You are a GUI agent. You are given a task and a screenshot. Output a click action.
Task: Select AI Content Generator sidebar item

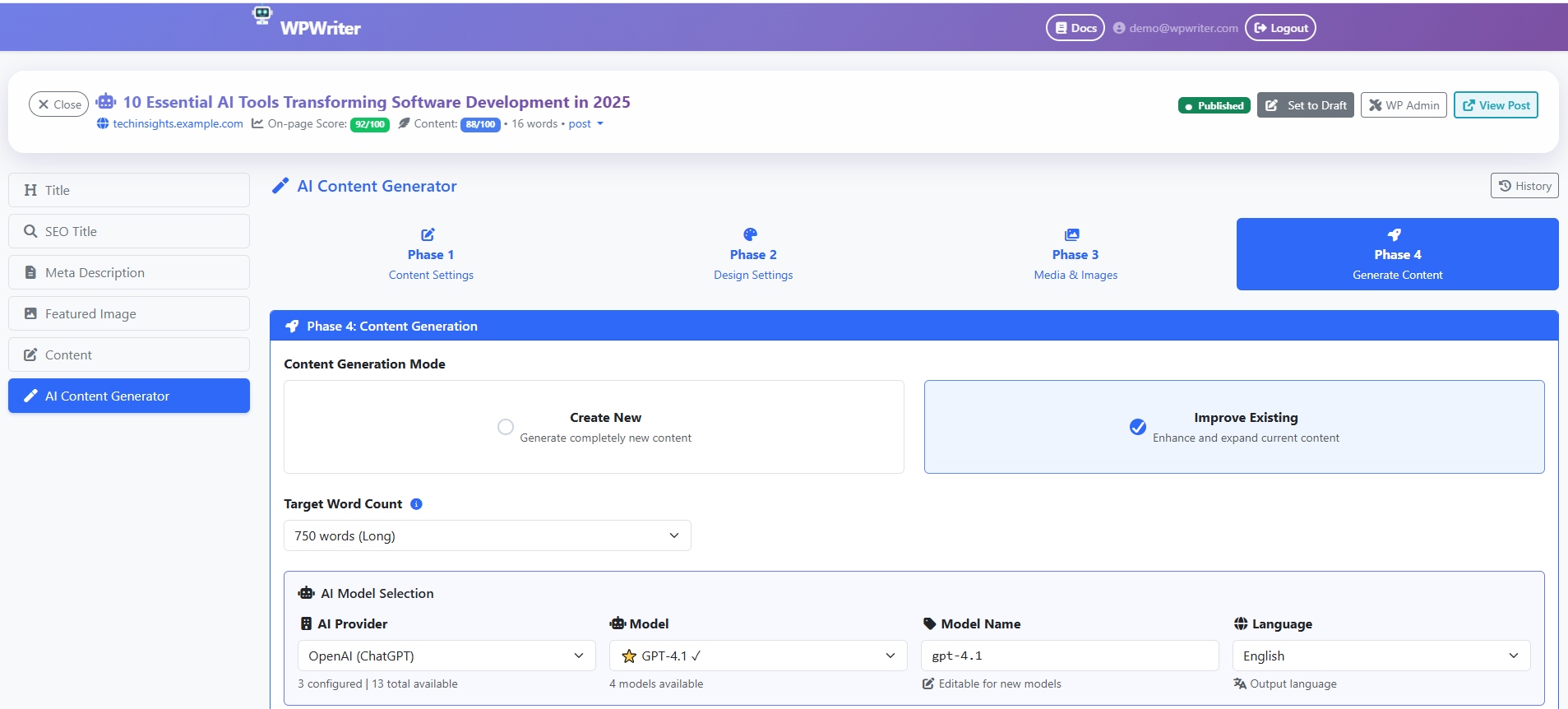tap(129, 396)
